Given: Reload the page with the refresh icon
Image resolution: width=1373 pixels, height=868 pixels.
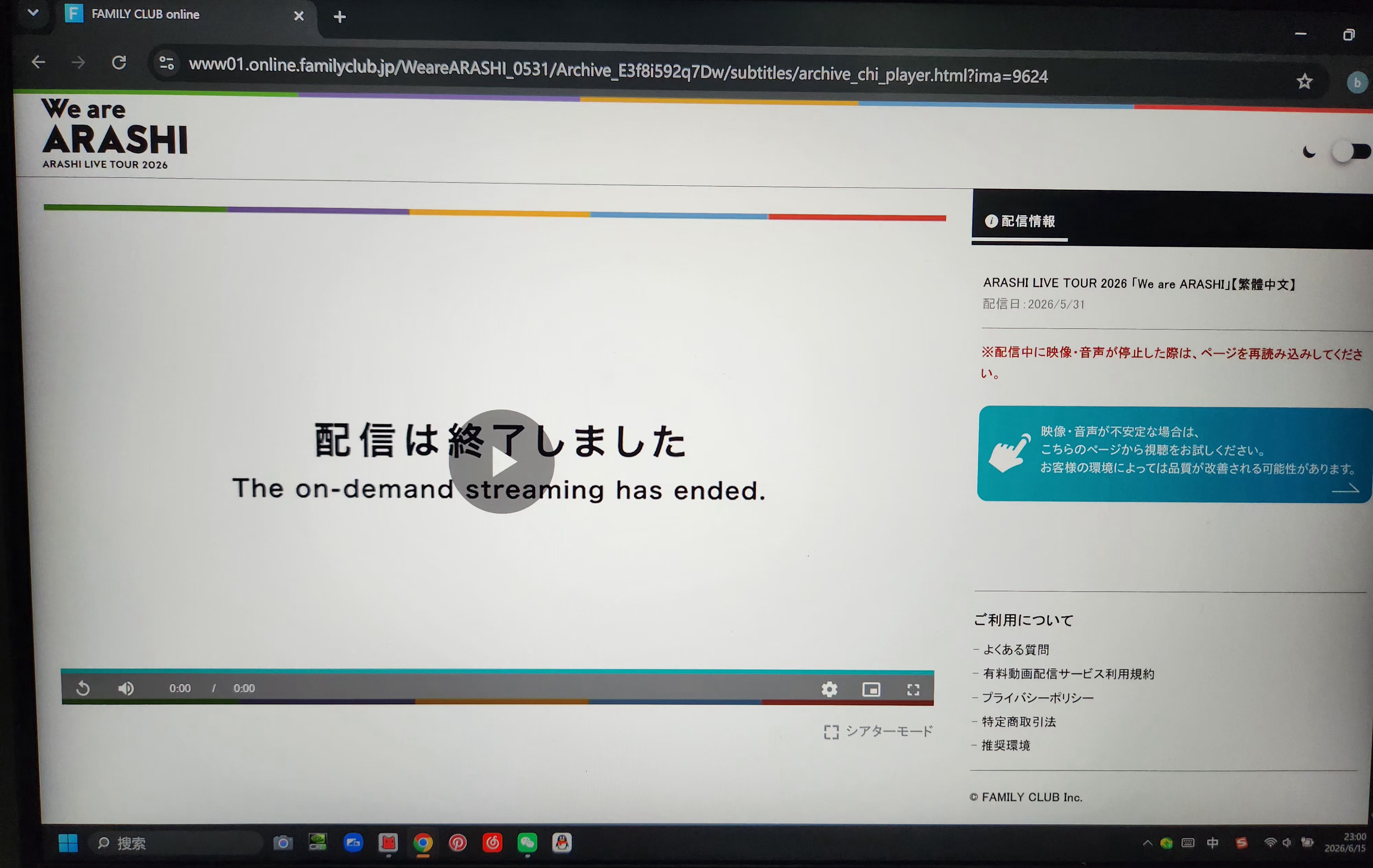Looking at the screenshot, I should (x=119, y=62).
